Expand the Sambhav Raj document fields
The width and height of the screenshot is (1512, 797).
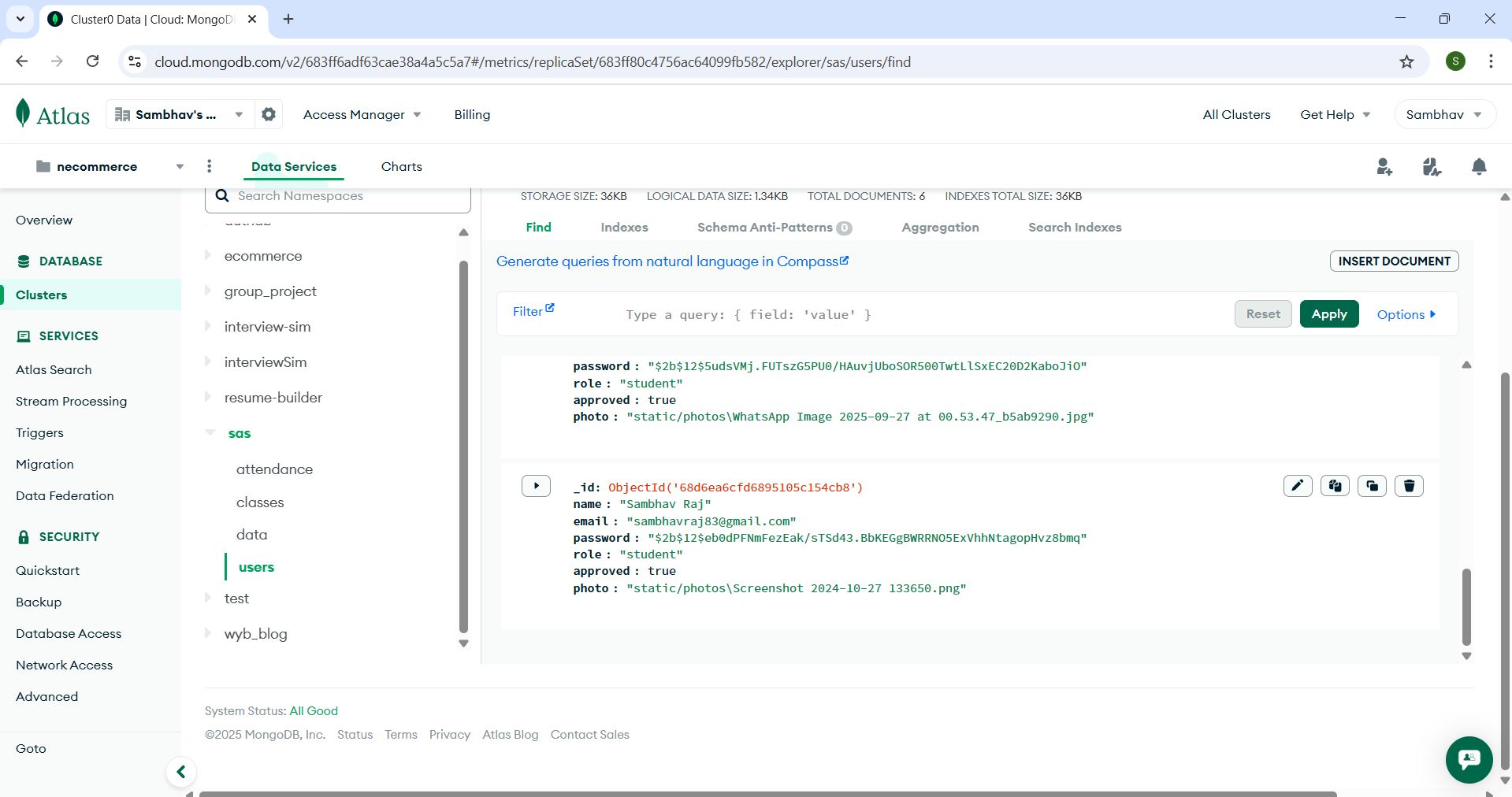[x=536, y=486]
